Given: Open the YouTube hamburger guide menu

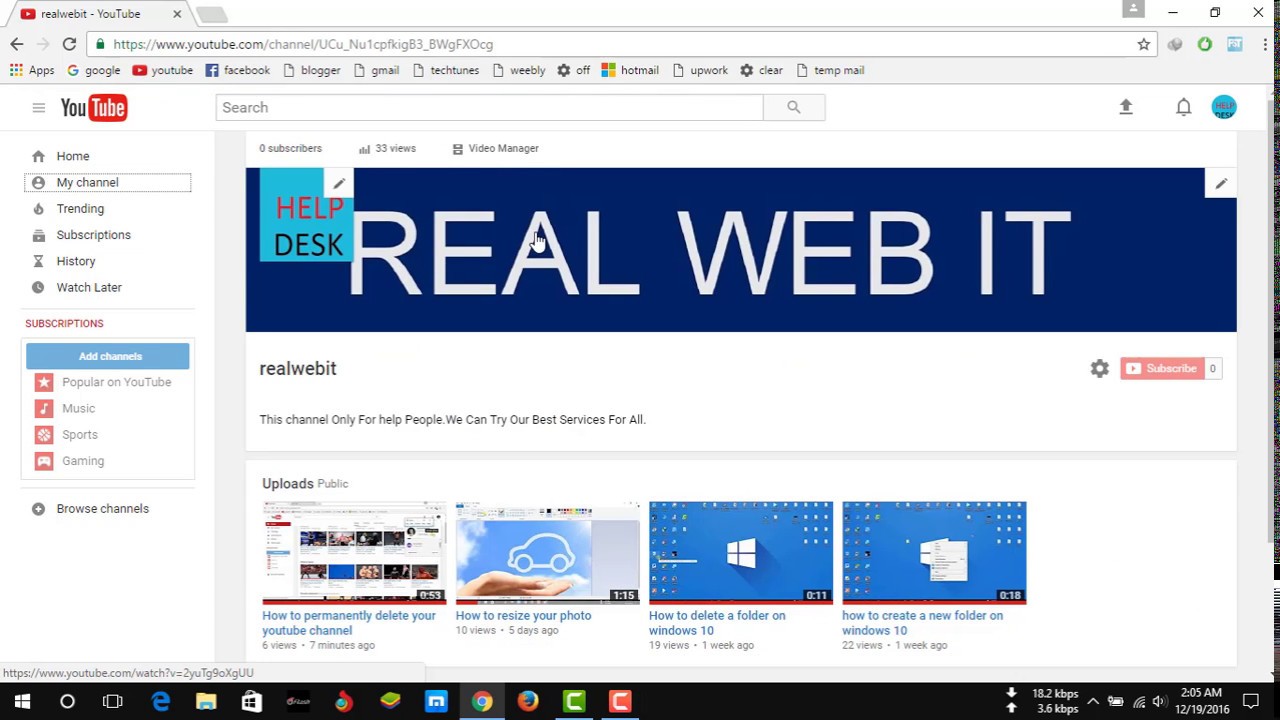Looking at the screenshot, I should click(x=38, y=108).
